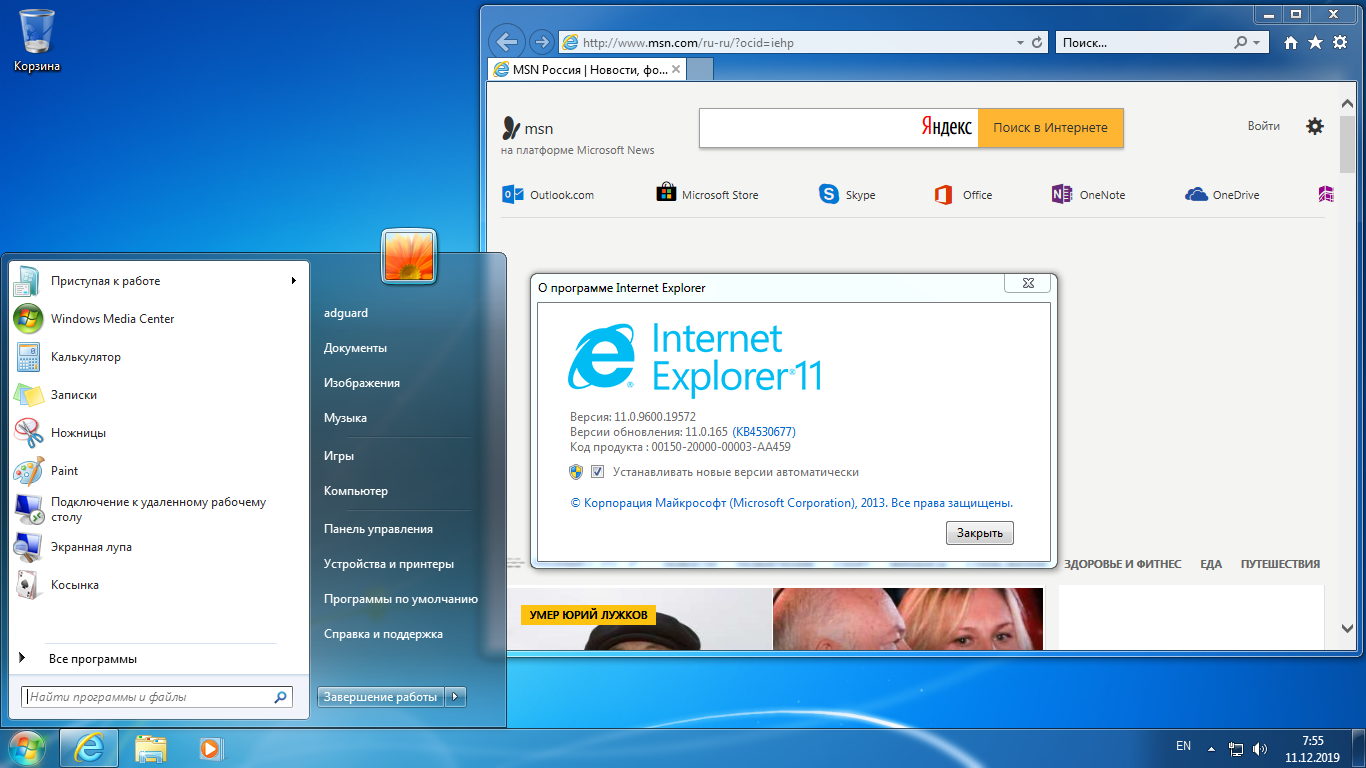This screenshot has height=768, width=1366.
Task: Open IE tools gear in title bar
Action: coord(1339,43)
